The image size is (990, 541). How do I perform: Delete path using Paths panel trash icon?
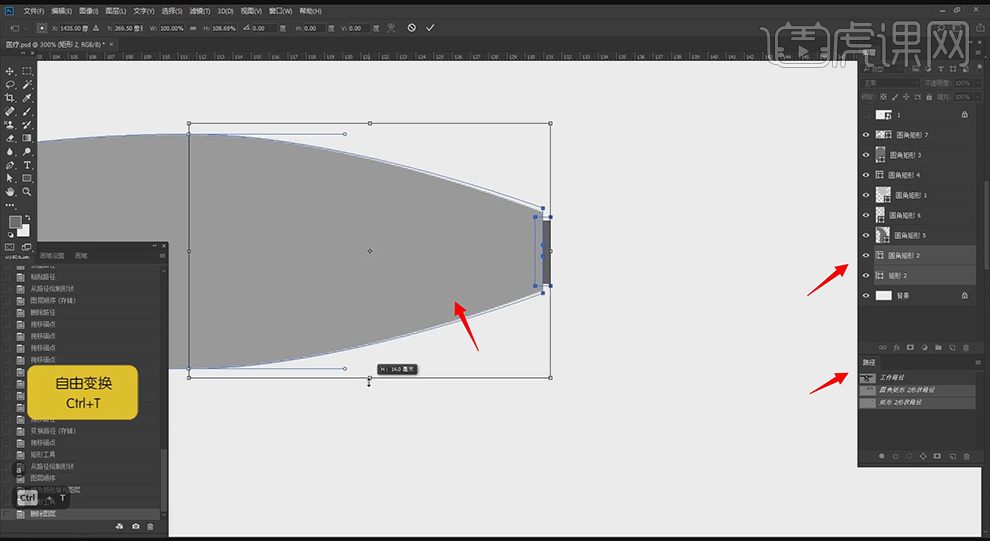(966, 456)
